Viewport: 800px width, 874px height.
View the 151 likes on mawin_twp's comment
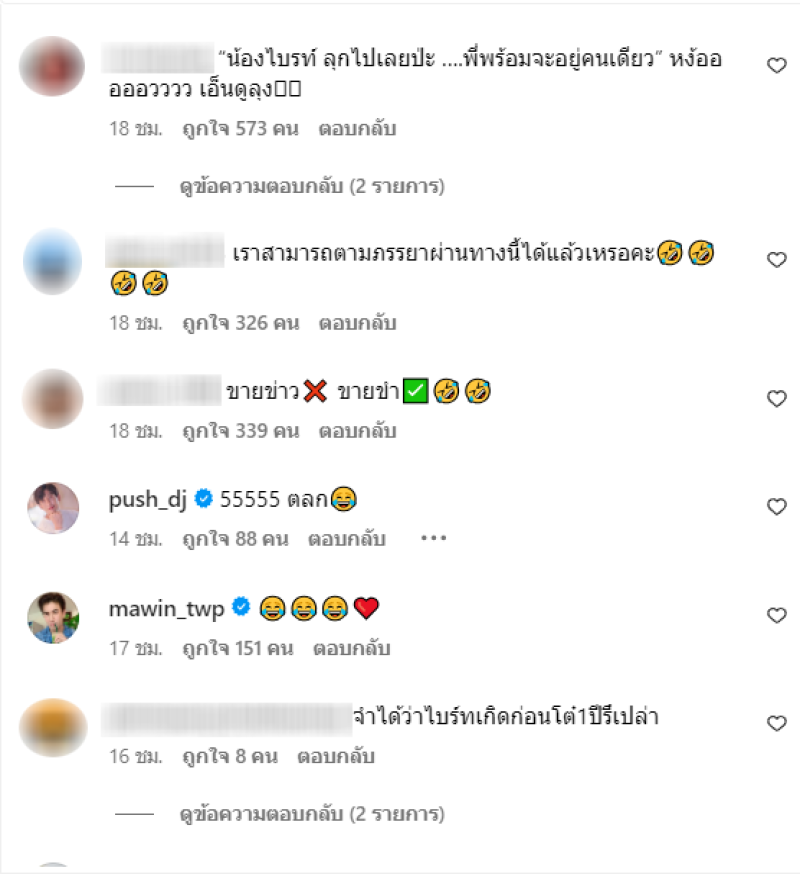[x=238, y=648]
